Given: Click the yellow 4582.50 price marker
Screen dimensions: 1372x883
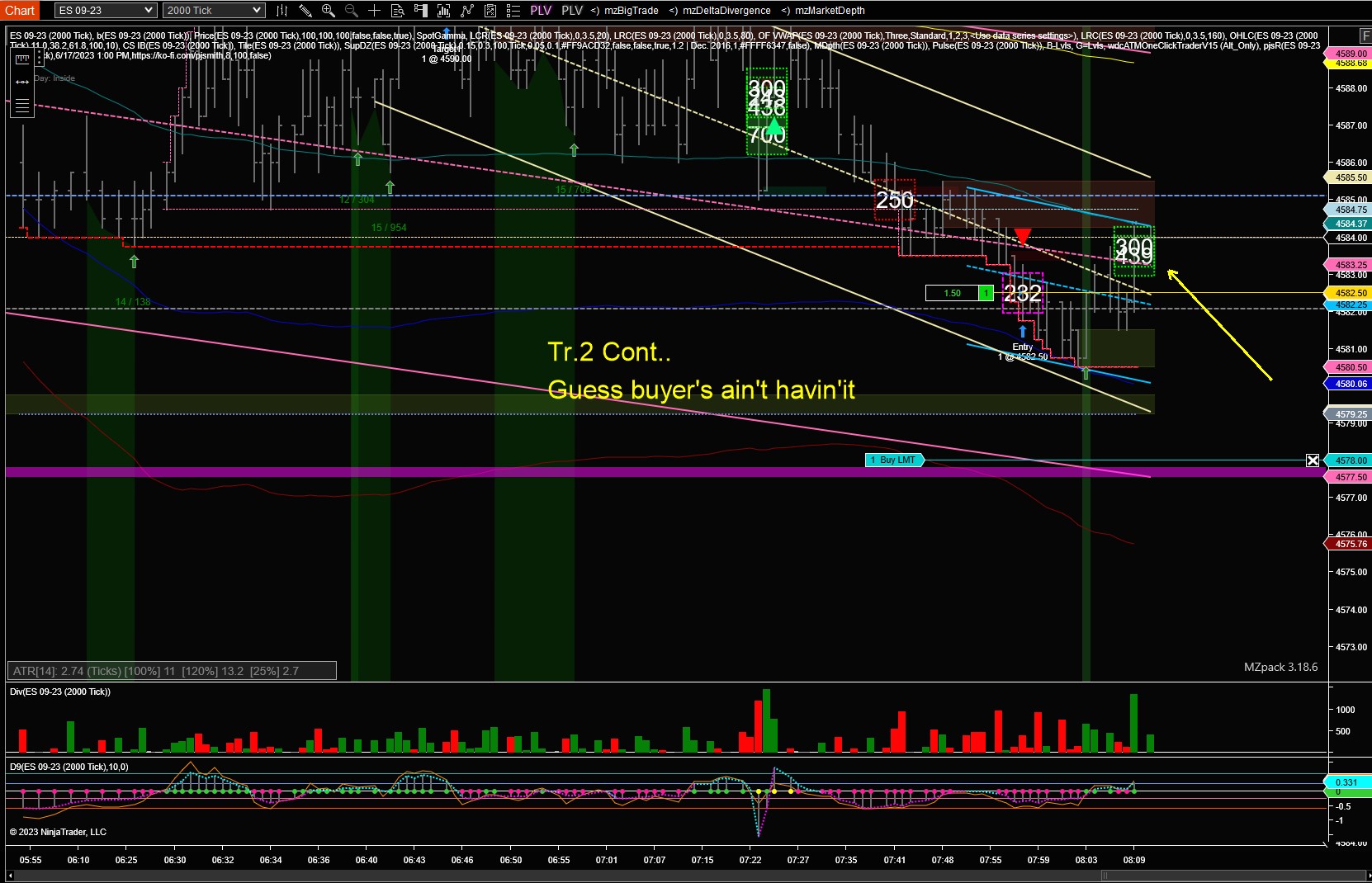Looking at the screenshot, I should point(1347,293).
